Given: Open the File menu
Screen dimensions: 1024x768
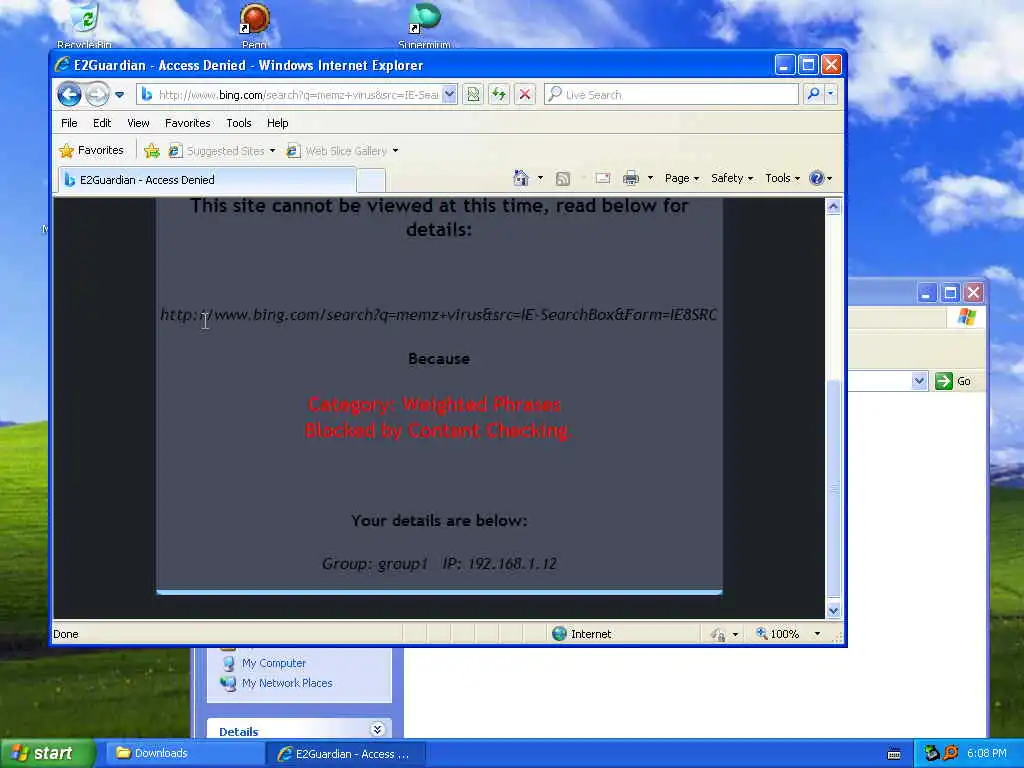Looking at the screenshot, I should (69, 123).
